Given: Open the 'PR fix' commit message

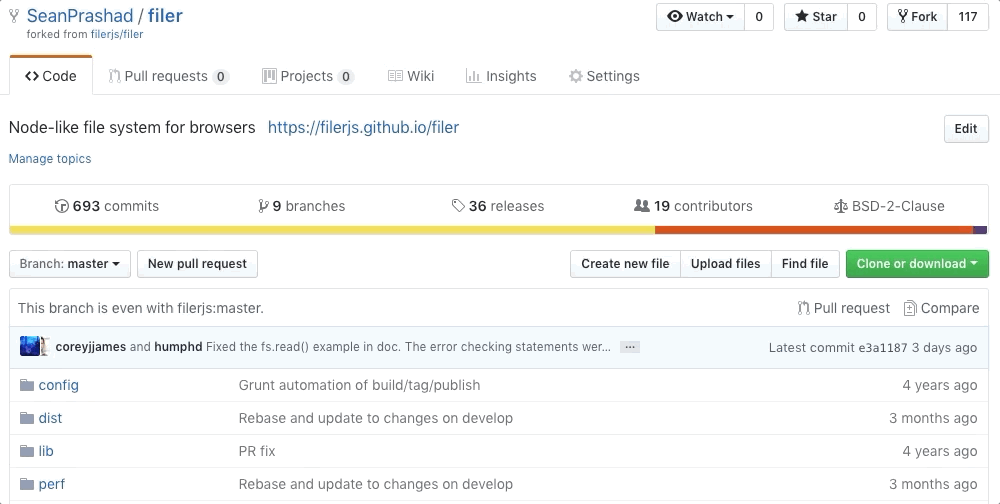Looking at the screenshot, I should click(257, 451).
